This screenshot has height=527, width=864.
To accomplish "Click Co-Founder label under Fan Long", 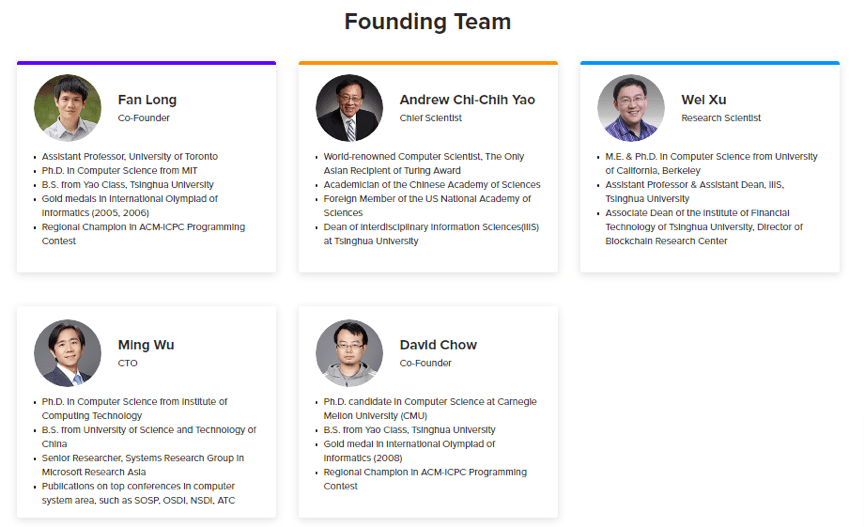I will coord(144,118).
